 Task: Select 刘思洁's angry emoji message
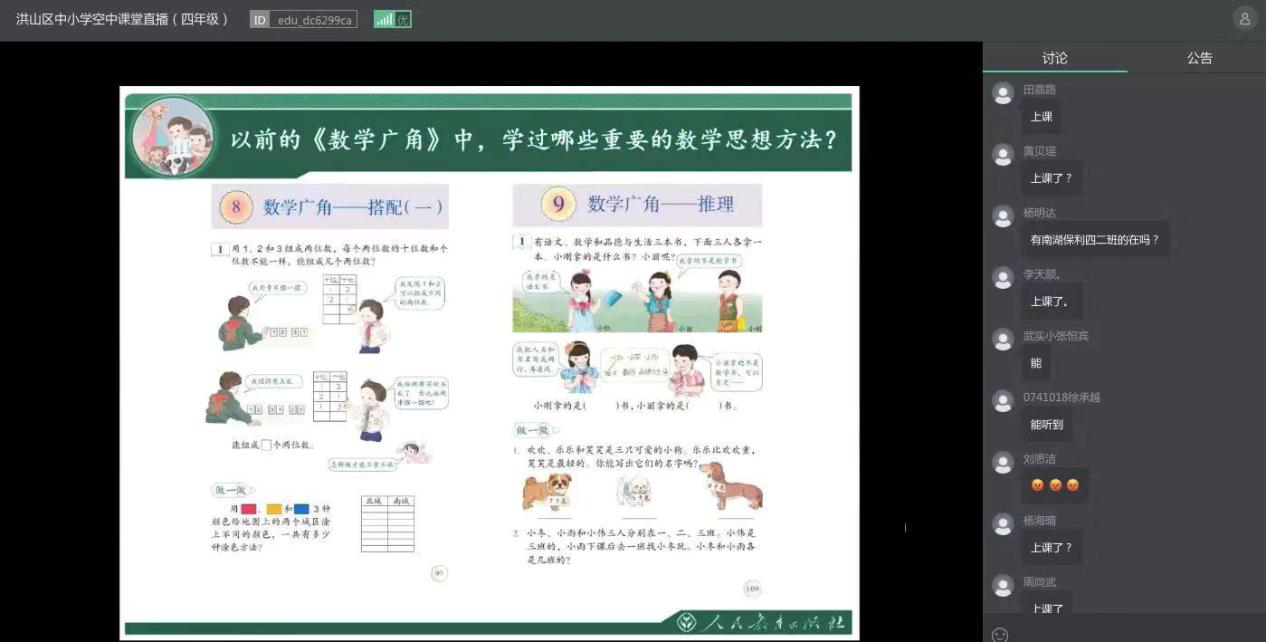coord(1055,486)
